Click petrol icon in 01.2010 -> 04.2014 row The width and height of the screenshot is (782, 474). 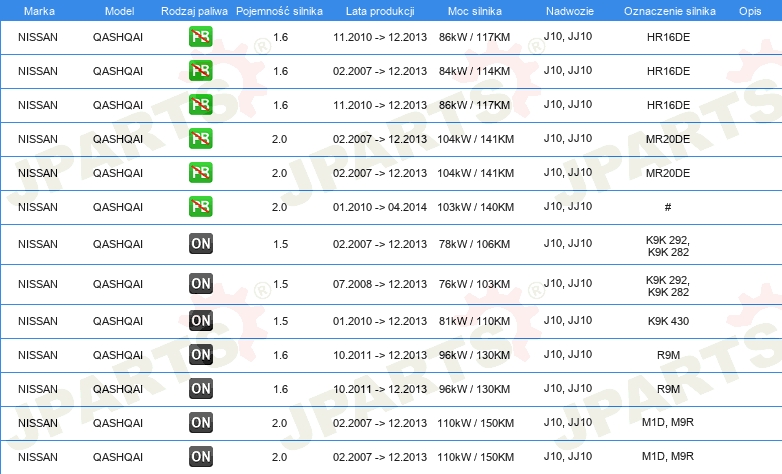(201, 207)
